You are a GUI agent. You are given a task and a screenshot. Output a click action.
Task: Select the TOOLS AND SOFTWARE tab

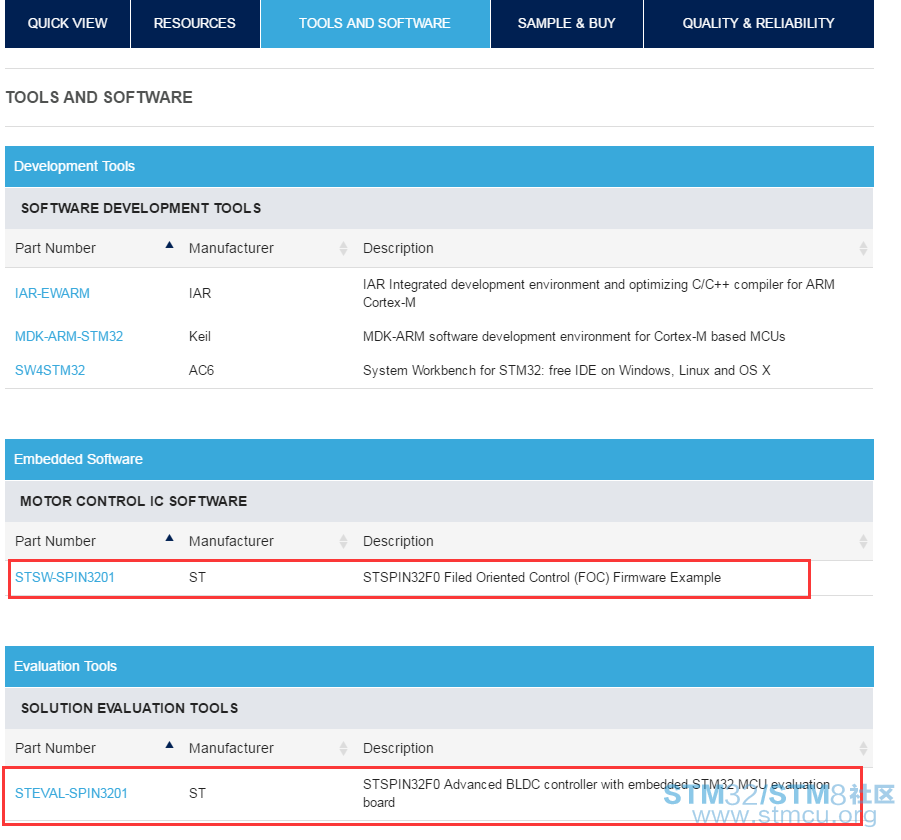pyautogui.click(x=375, y=24)
